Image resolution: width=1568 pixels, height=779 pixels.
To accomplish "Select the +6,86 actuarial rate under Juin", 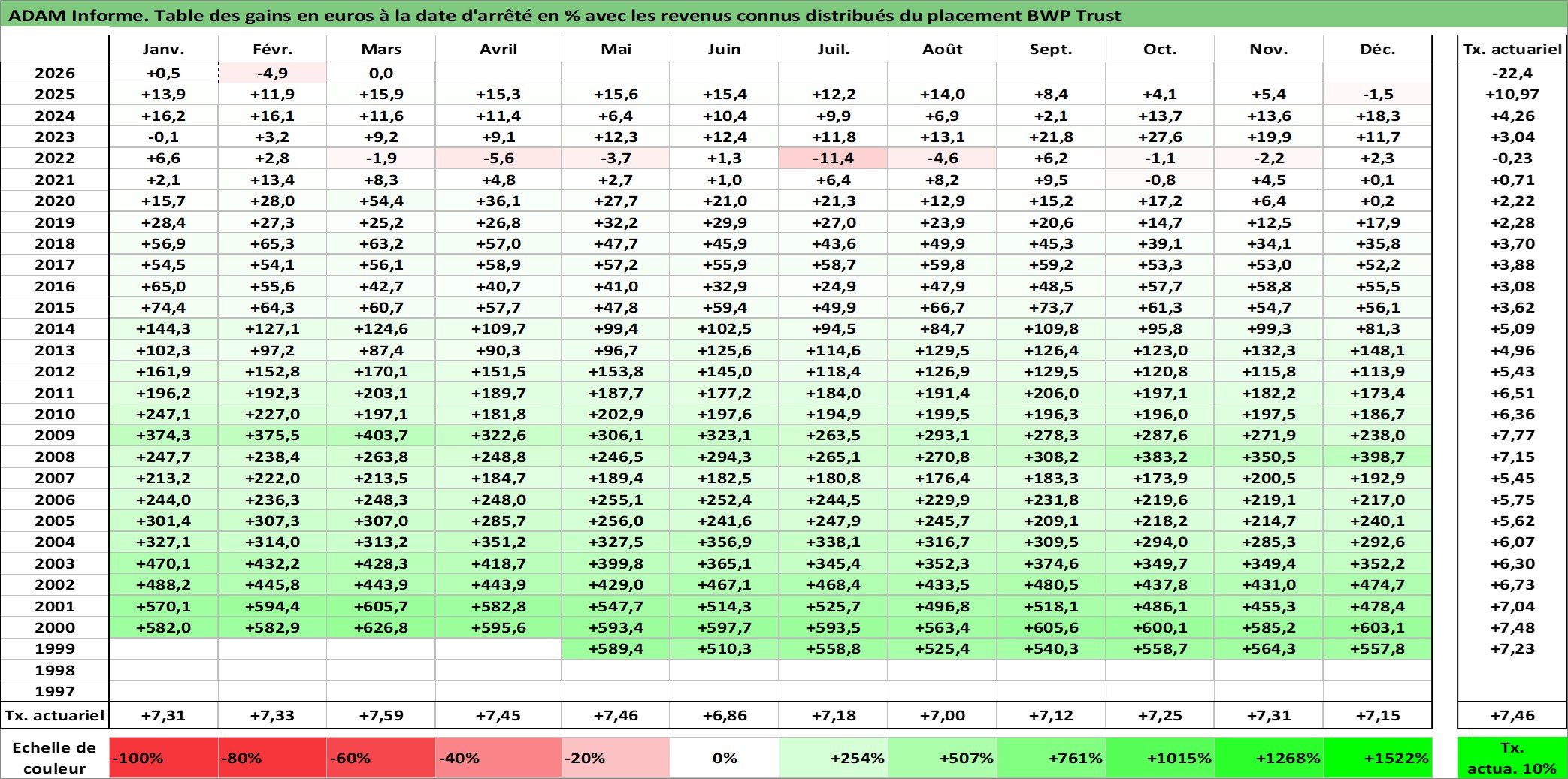I will pos(725,715).
